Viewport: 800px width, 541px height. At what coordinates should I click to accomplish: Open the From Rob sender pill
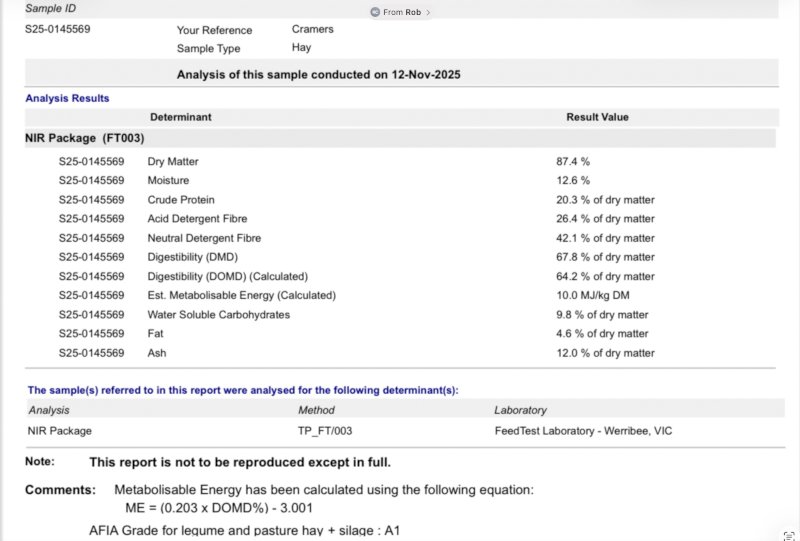tap(400, 12)
